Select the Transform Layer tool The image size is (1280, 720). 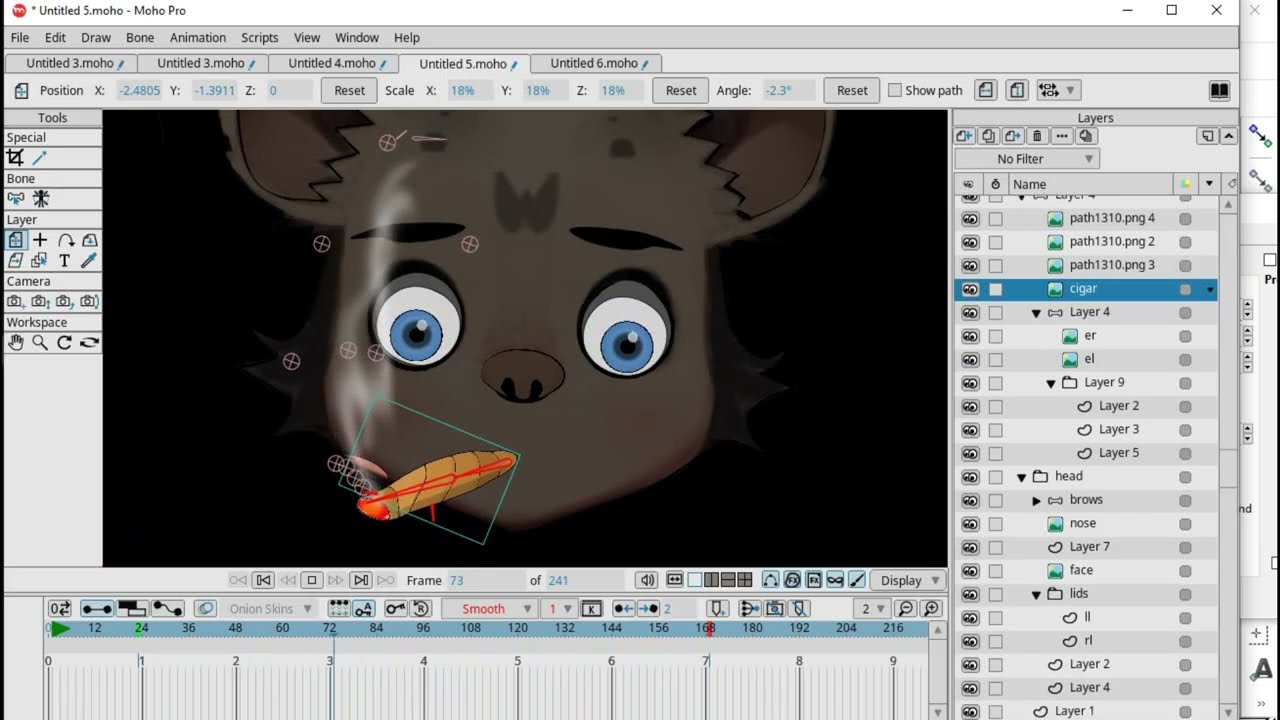tap(16, 240)
